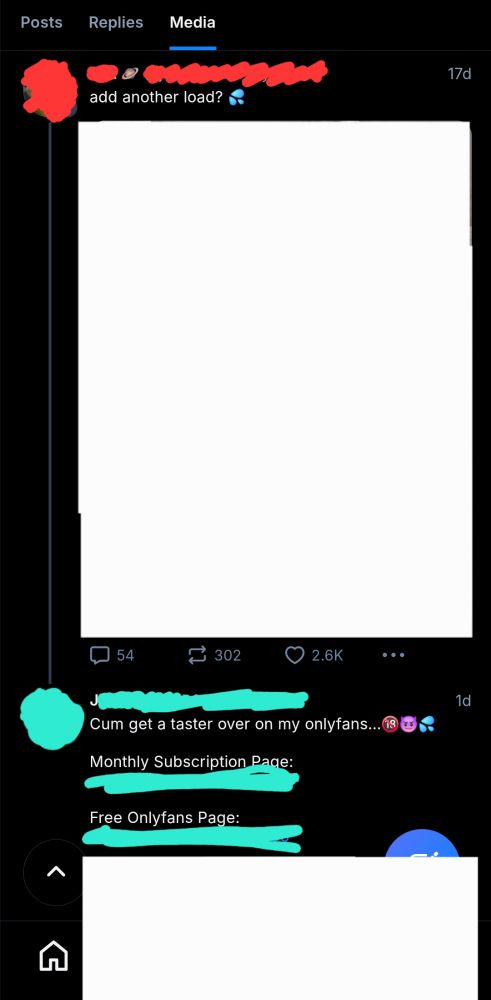Image resolution: width=491 pixels, height=1000 pixels.
Task: Tap the scroll-to-top chevron button
Action: 55,871
